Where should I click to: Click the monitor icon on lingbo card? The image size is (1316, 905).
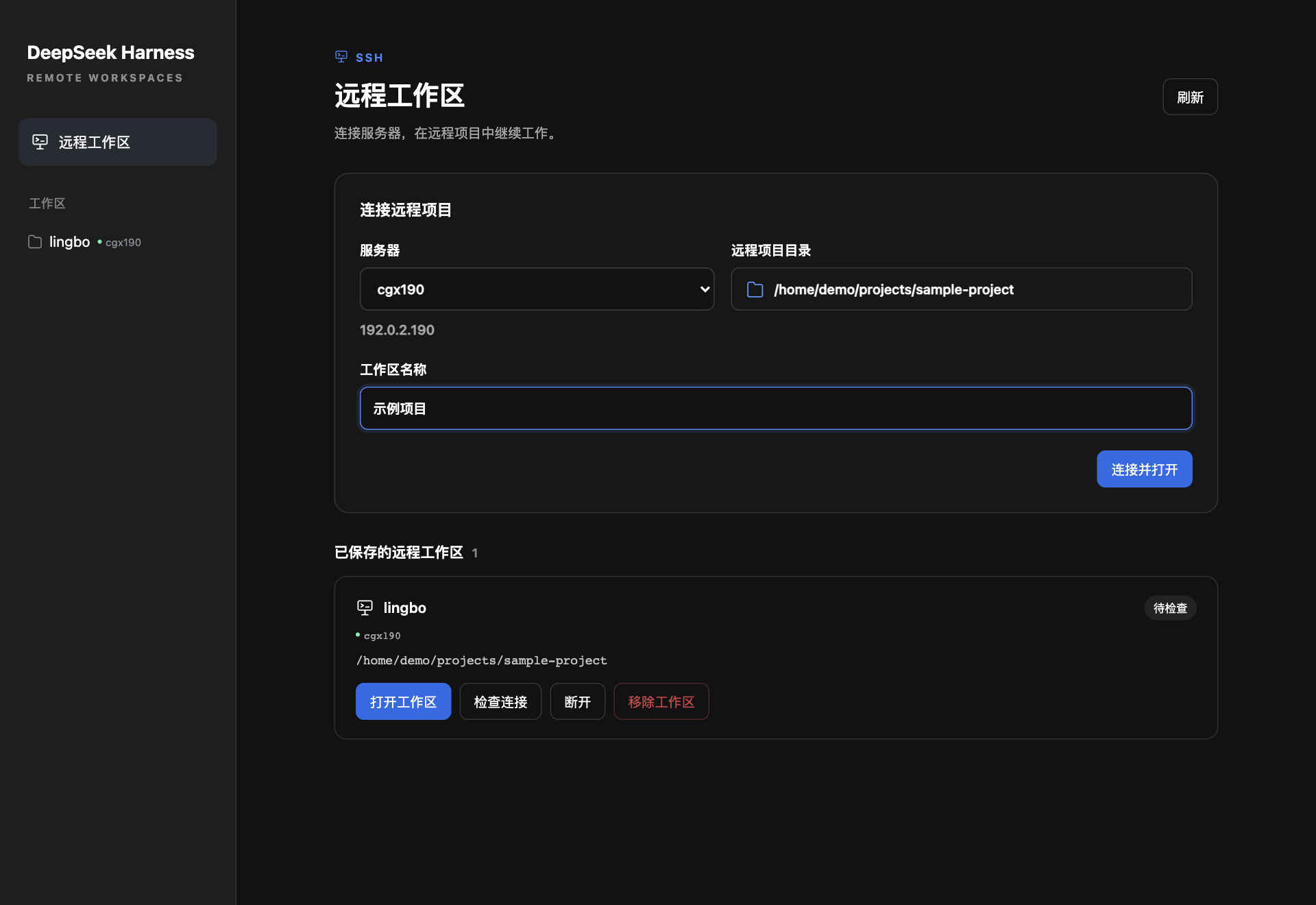coord(365,607)
